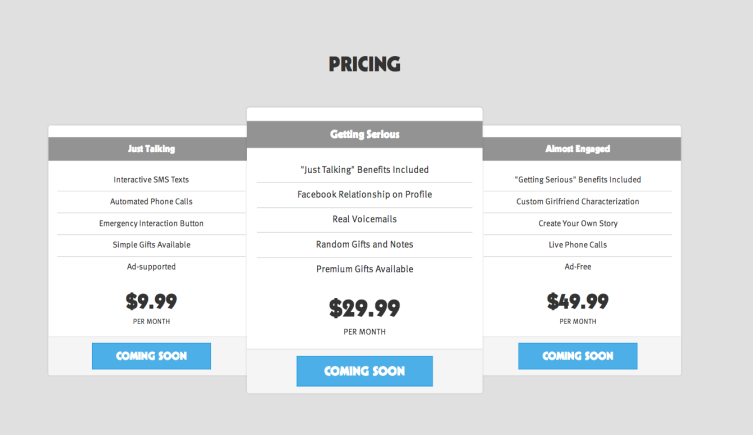Viewport: 753px width, 435px height.
Task: Click Coming Soon button under $9.99 plan
Action: (x=151, y=356)
